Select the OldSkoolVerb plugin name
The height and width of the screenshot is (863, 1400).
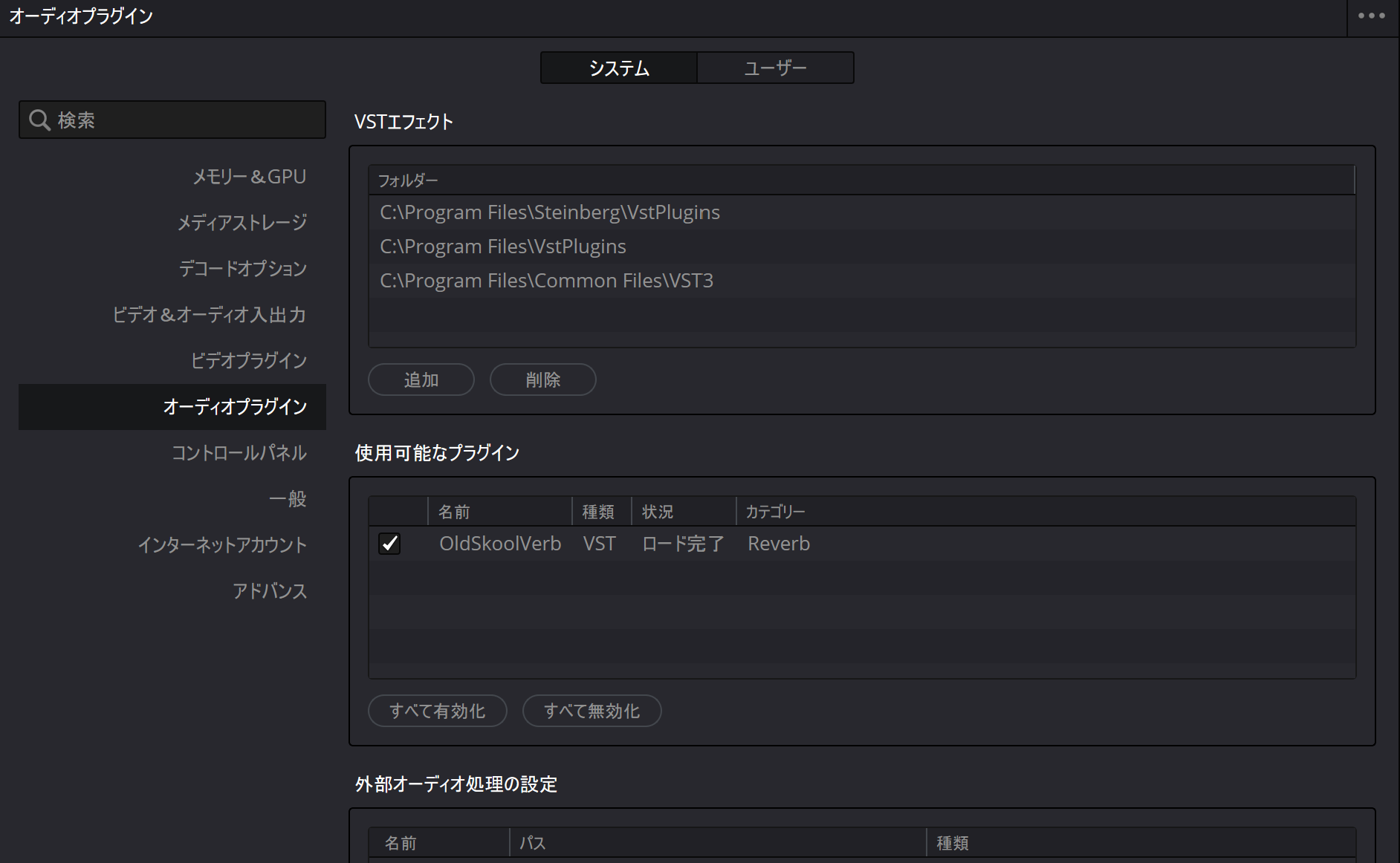[500, 544]
